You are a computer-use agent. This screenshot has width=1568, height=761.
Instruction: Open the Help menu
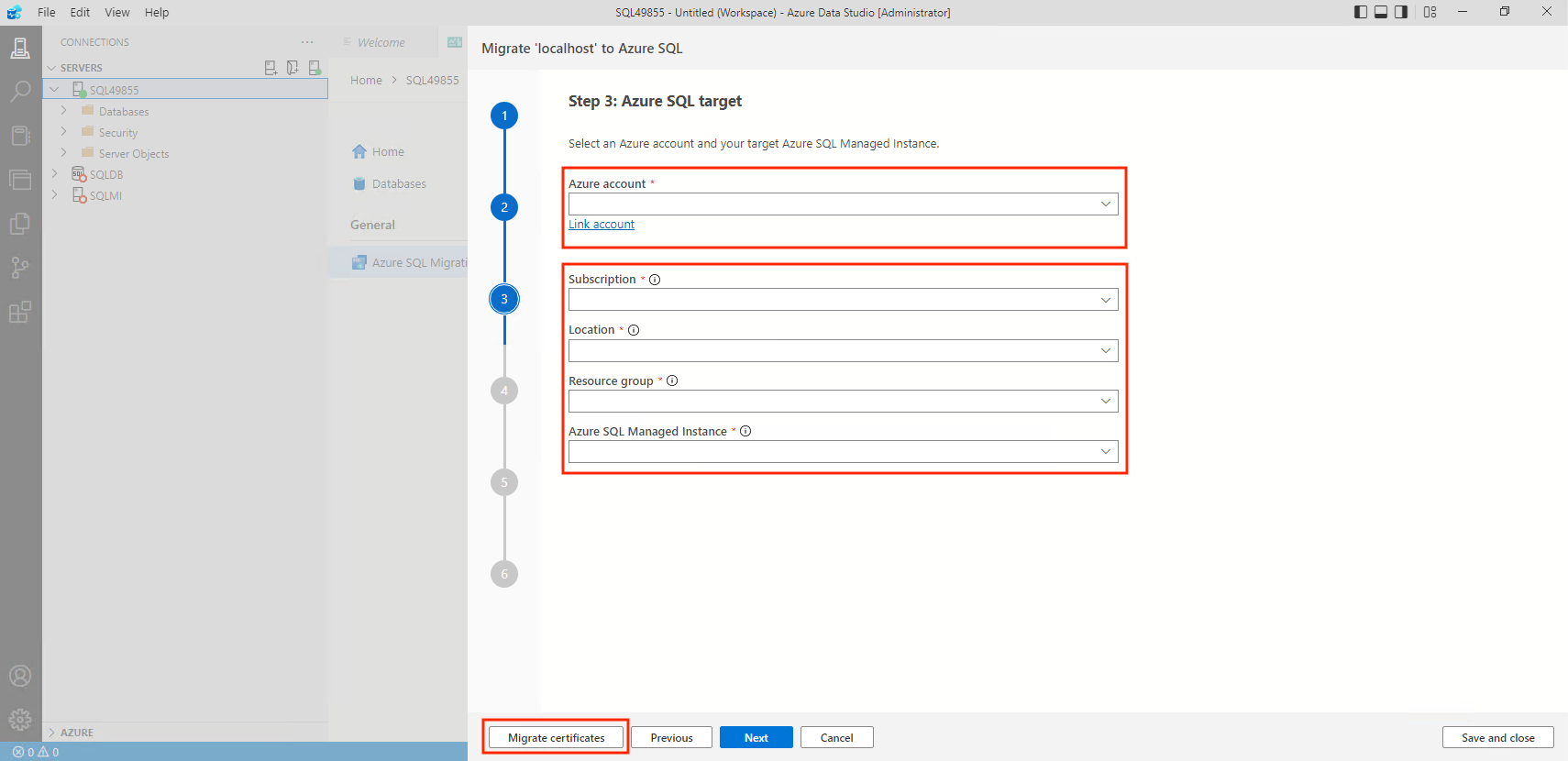pos(157,12)
